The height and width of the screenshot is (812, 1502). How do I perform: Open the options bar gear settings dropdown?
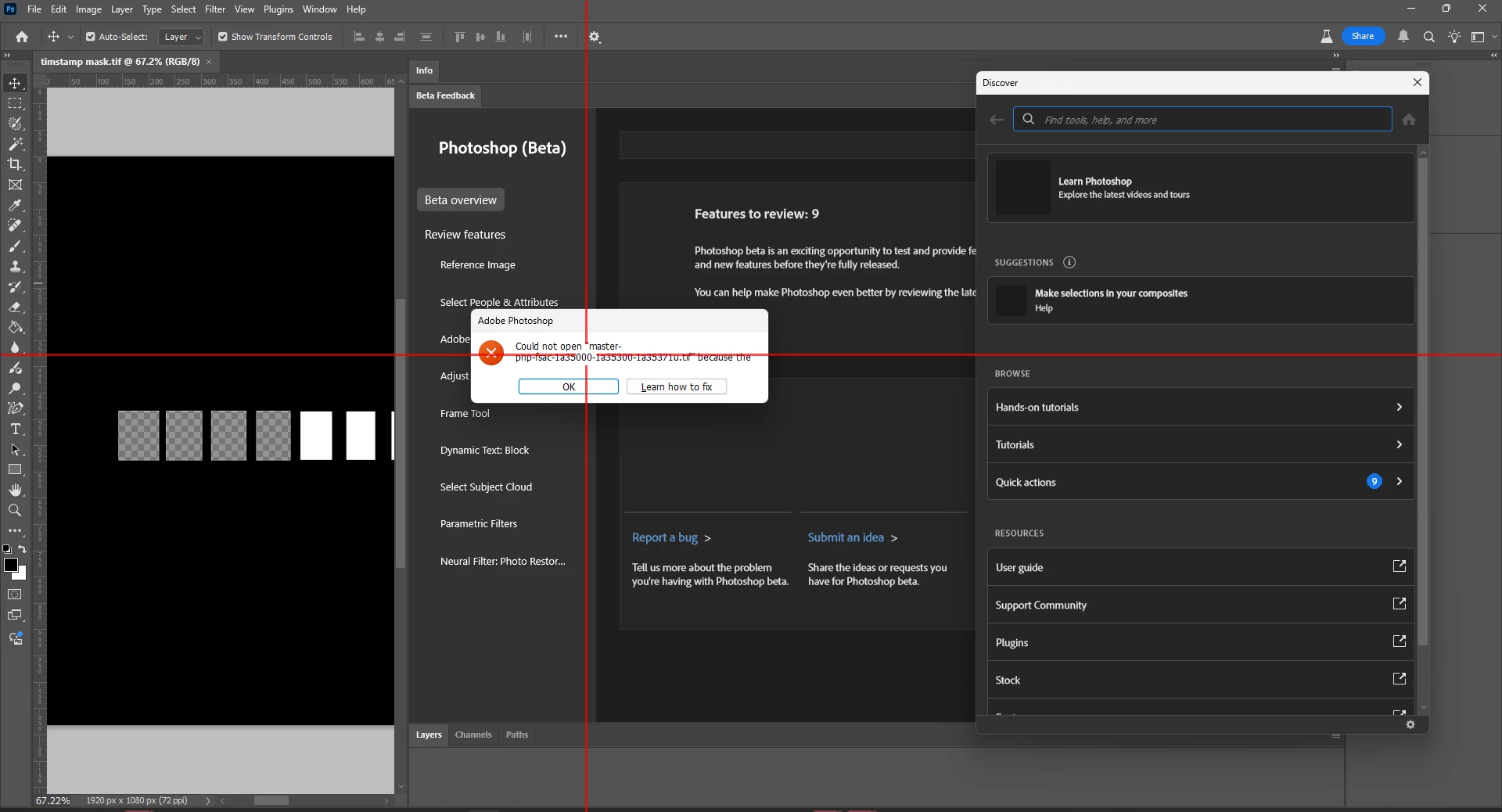click(595, 37)
